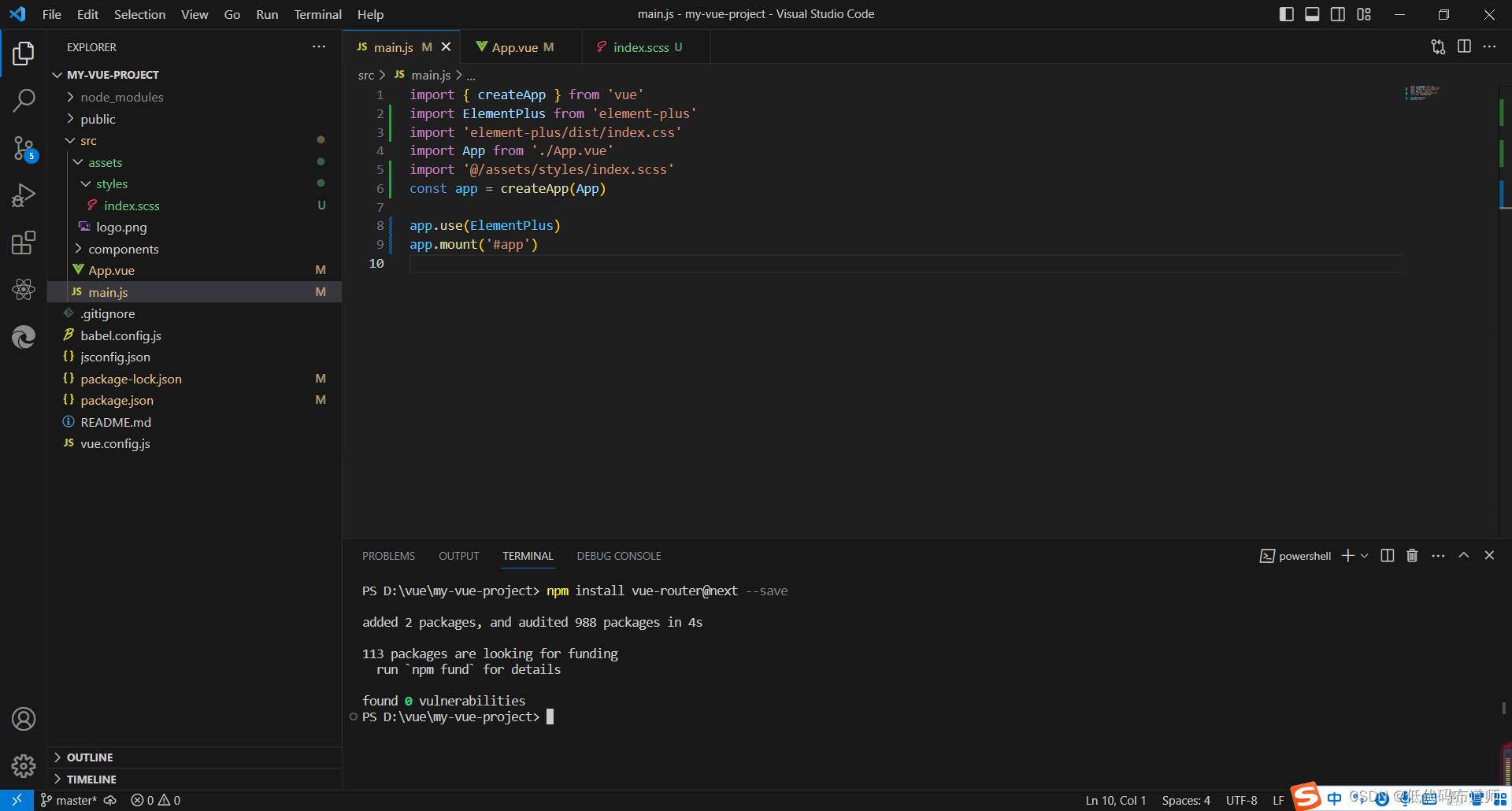Screen dimensions: 1512x811
Task: Open index.scss in the file tree
Action: point(195,206)
